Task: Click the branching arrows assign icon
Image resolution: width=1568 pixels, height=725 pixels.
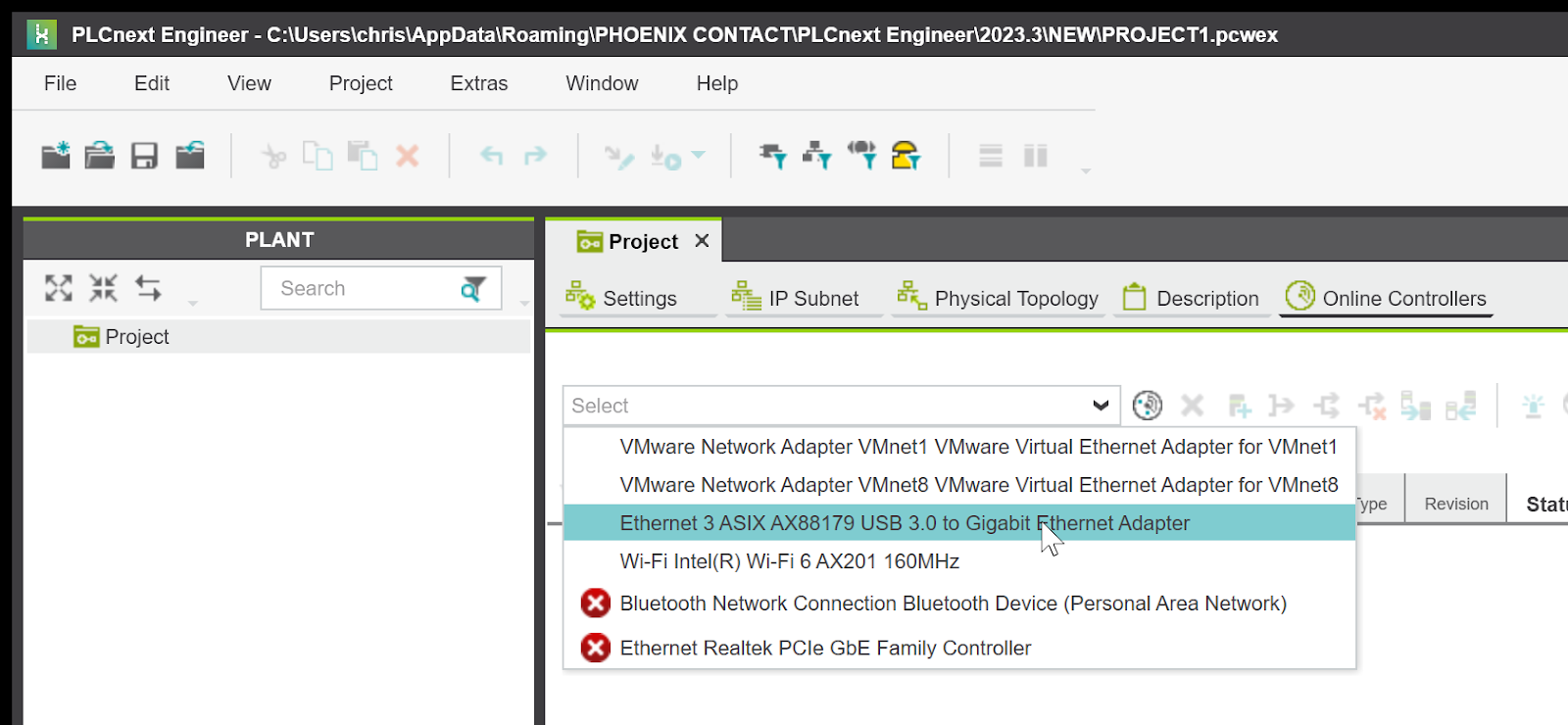Action: pos(1327,405)
